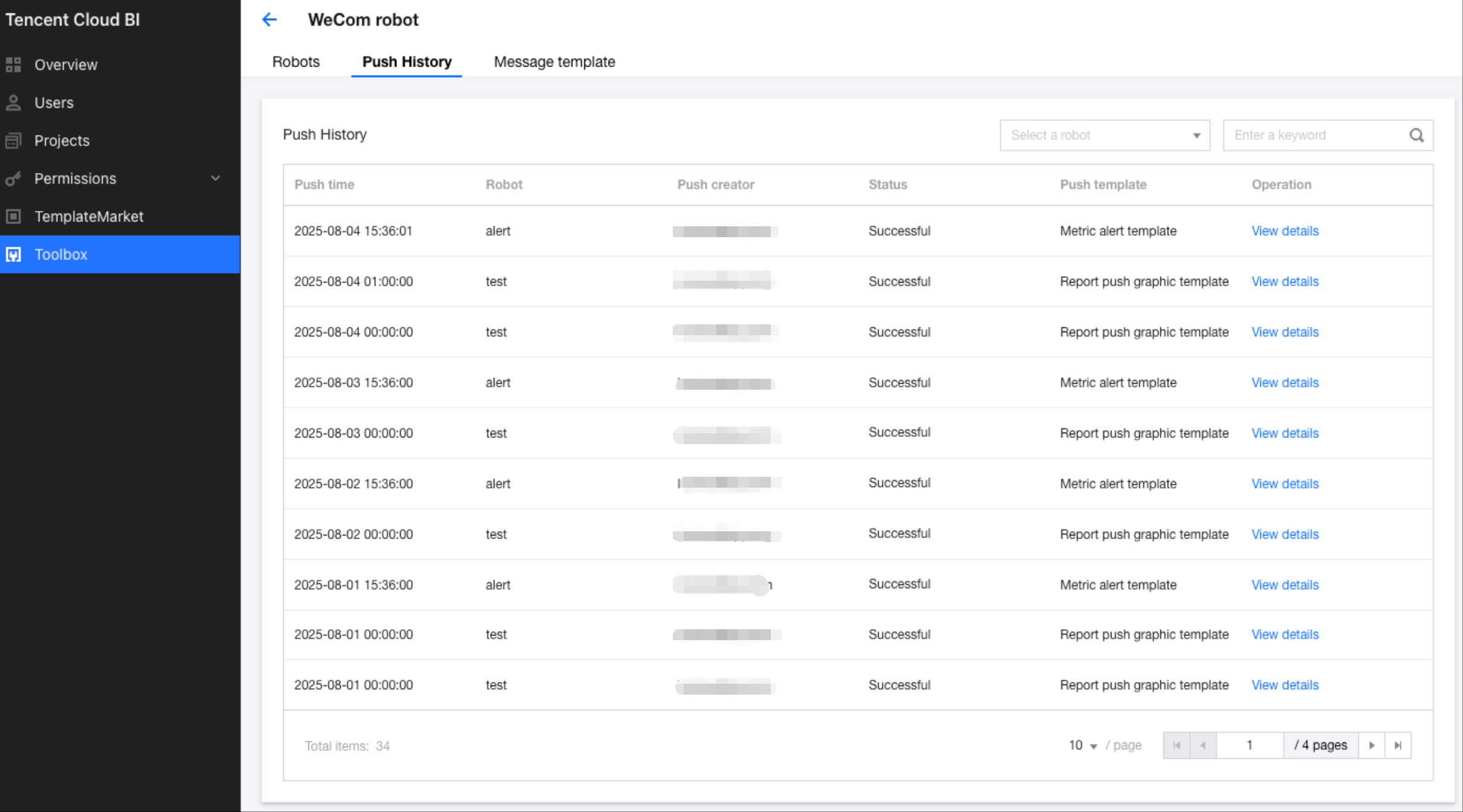The width and height of the screenshot is (1463, 812).
Task: Go to the last page arrow
Action: pyautogui.click(x=1398, y=745)
